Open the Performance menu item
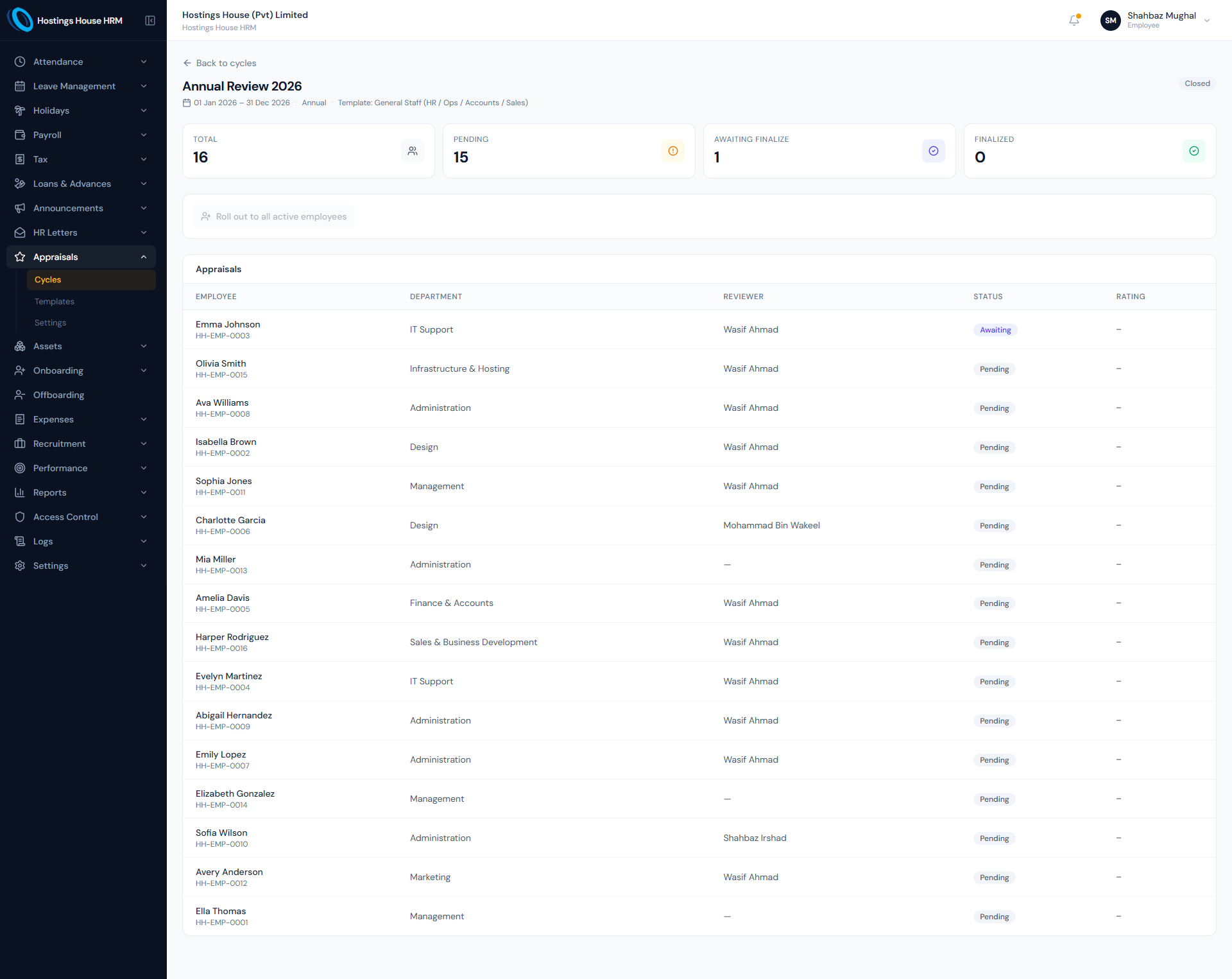The height and width of the screenshot is (979, 1232). pos(81,468)
